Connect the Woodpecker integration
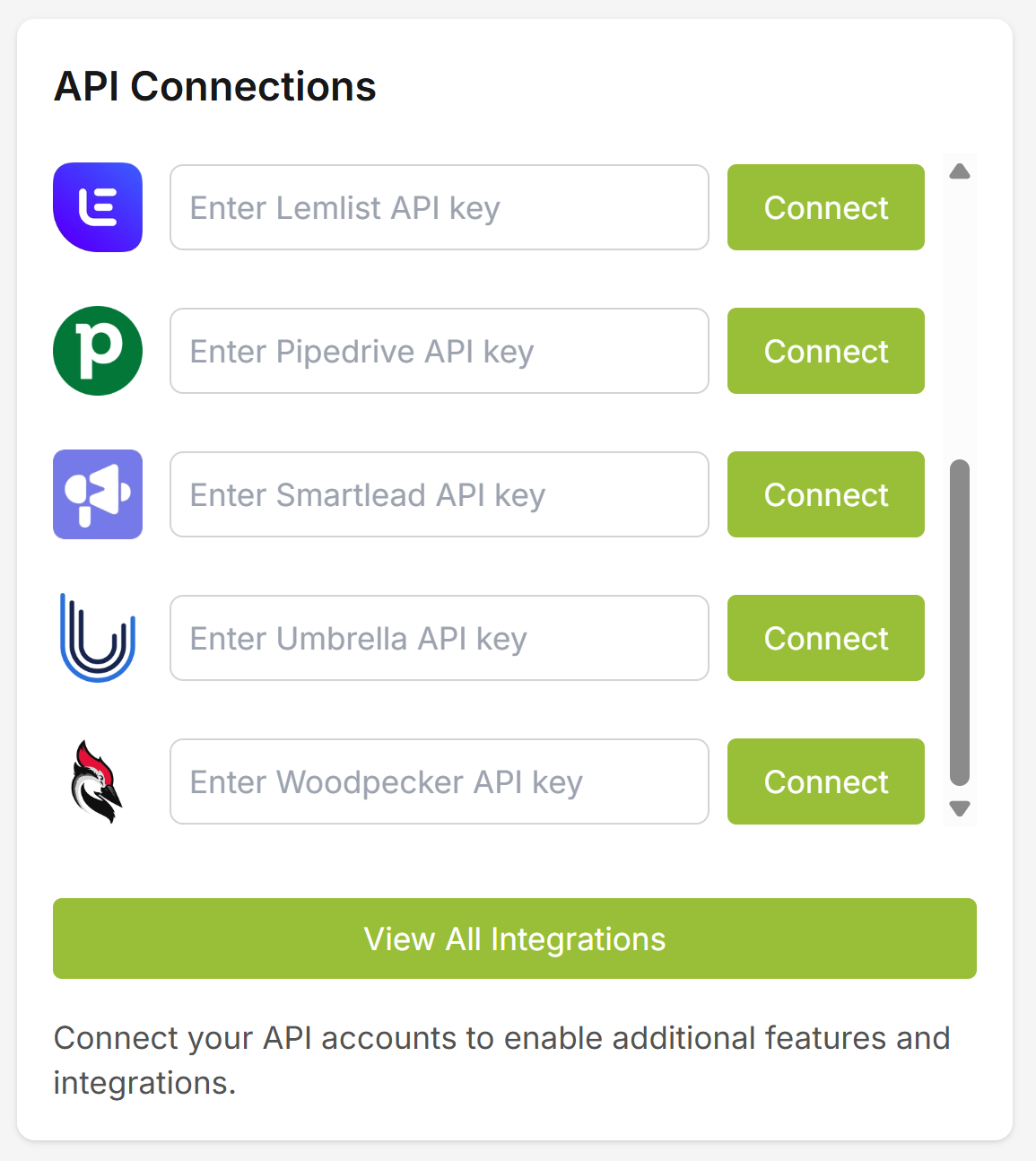Screen dimensions: 1036x1161 pos(825,781)
